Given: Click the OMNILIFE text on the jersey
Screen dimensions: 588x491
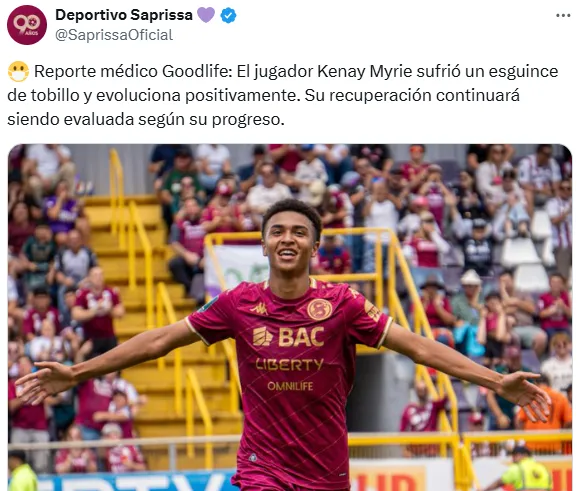Looking at the screenshot, I should tap(290, 386).
